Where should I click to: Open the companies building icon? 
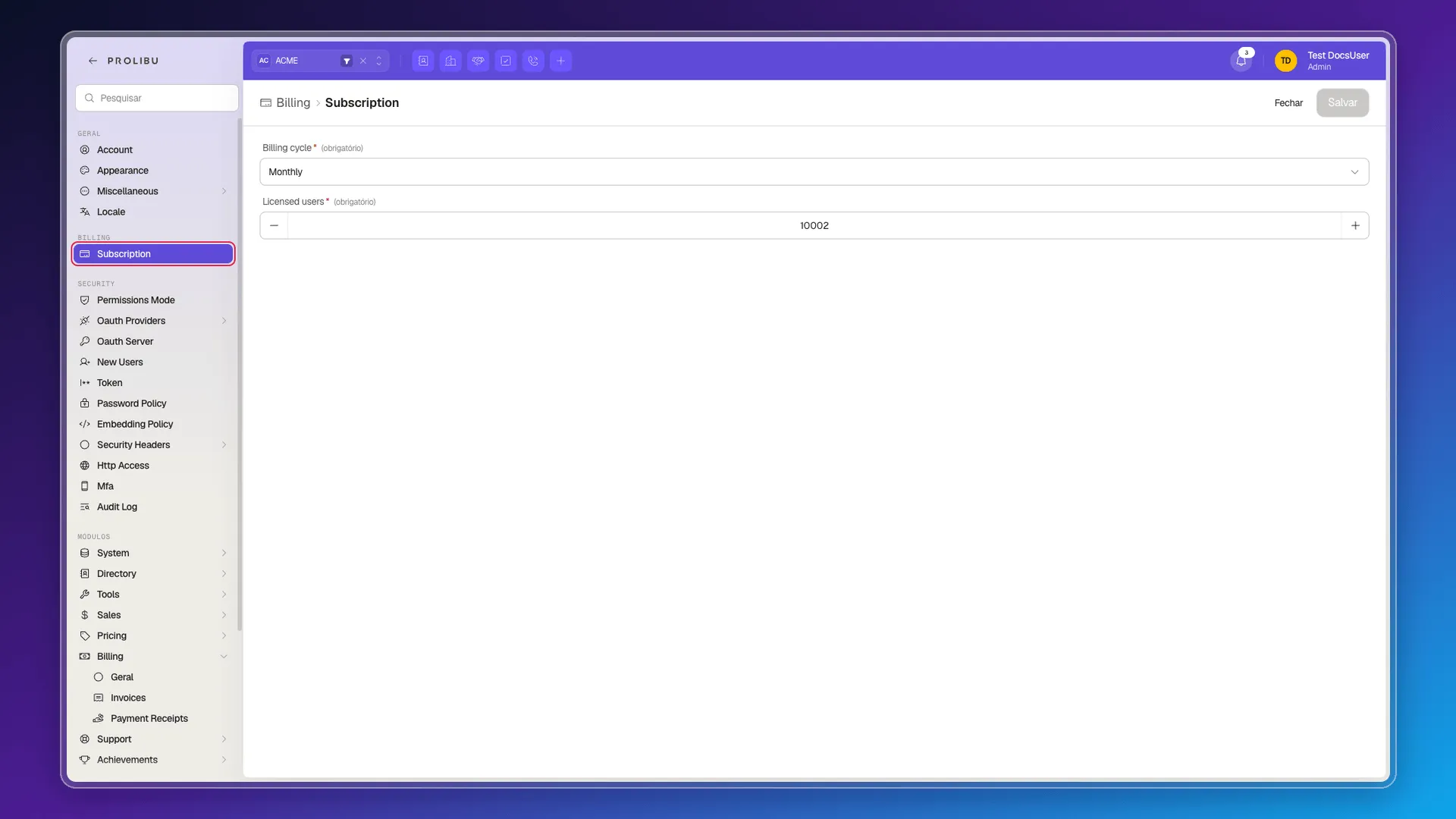(450, 61)
